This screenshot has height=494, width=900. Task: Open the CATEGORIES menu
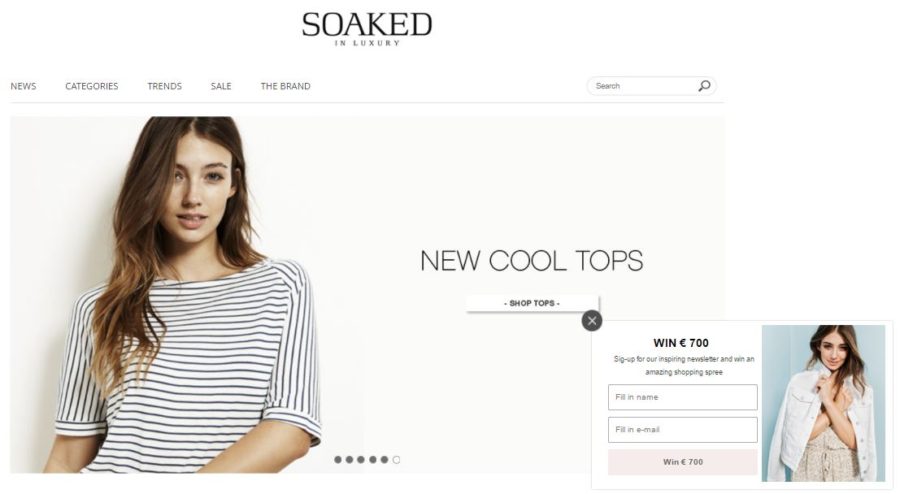click(x=92, y=86)
